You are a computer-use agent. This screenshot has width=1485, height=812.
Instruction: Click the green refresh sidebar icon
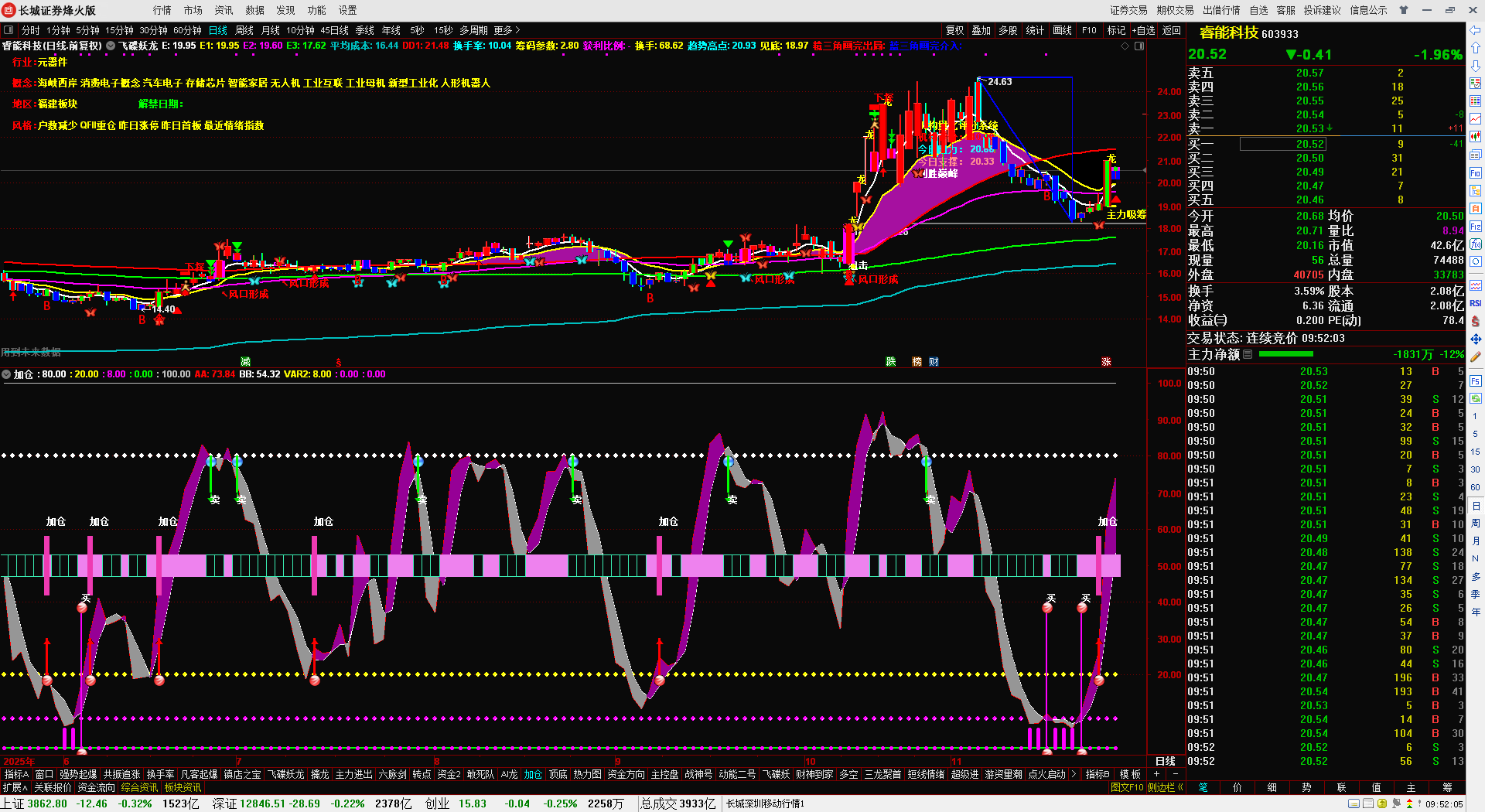pyautogui.click(x=1476, y=399)
